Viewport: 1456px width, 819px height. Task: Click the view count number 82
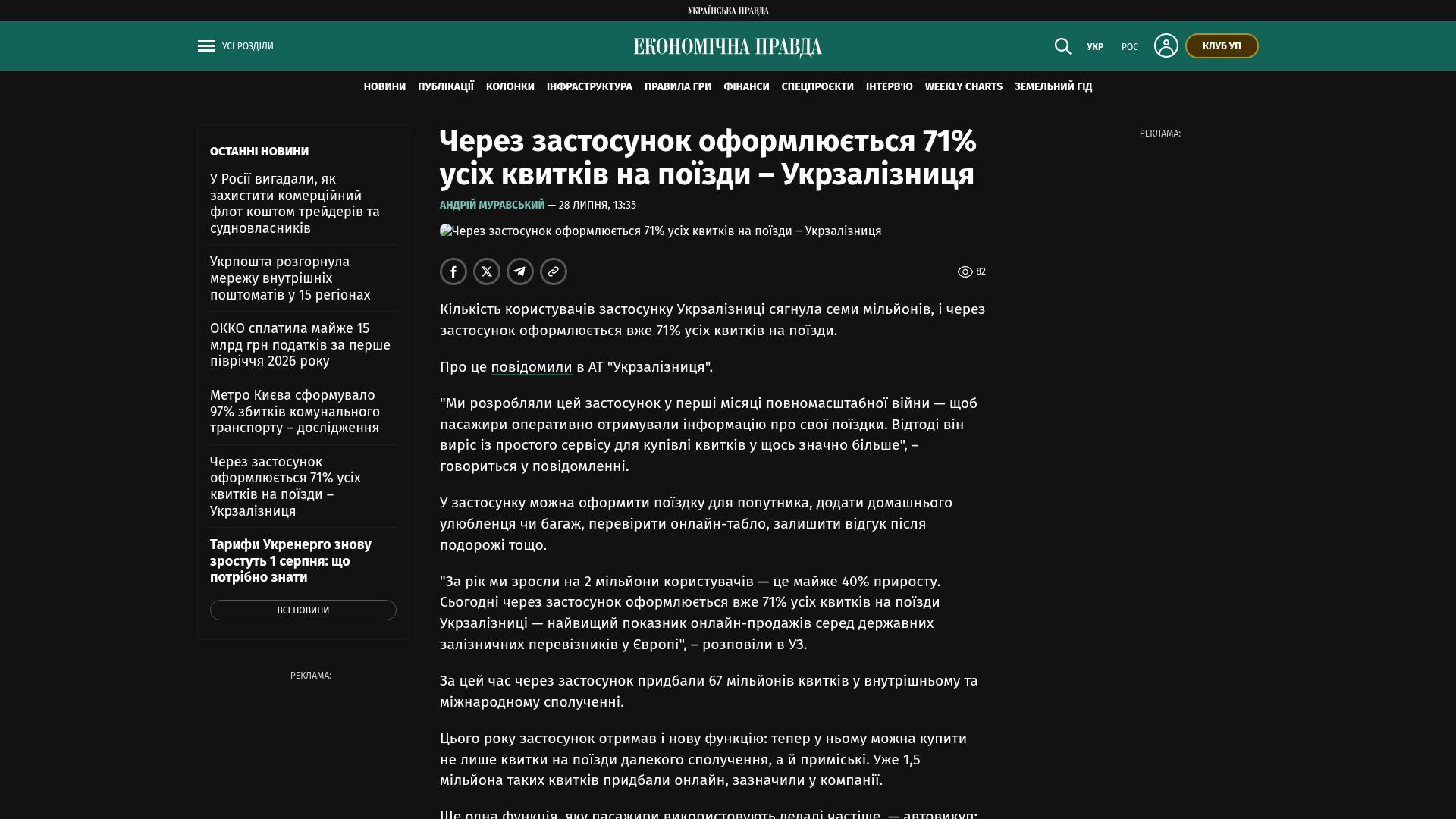(981, 271)
